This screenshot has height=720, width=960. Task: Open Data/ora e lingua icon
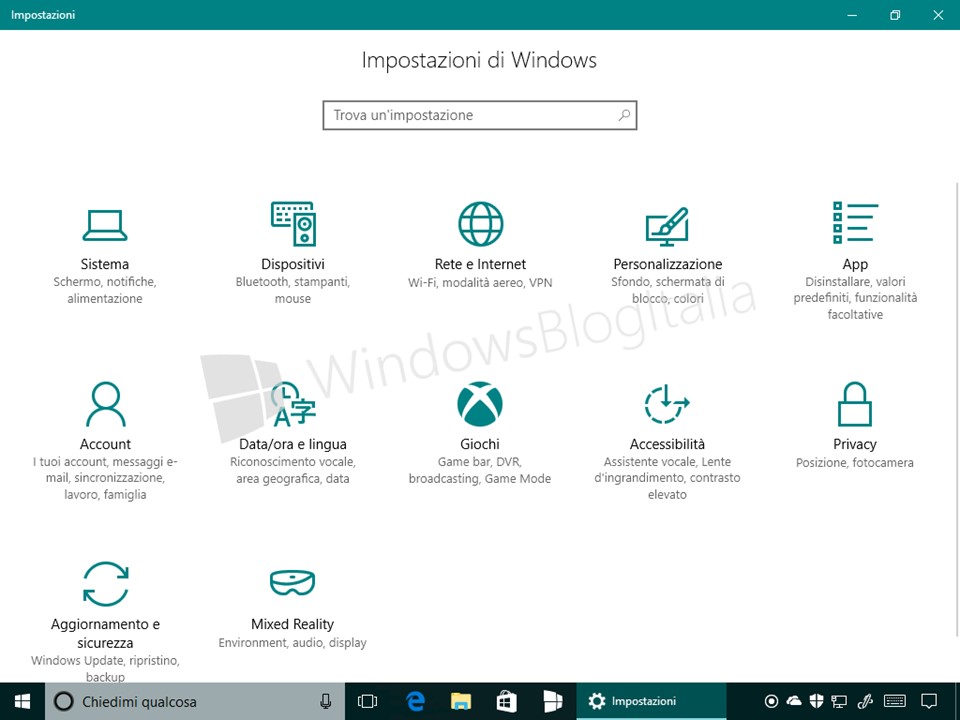[x=293, y=404]
